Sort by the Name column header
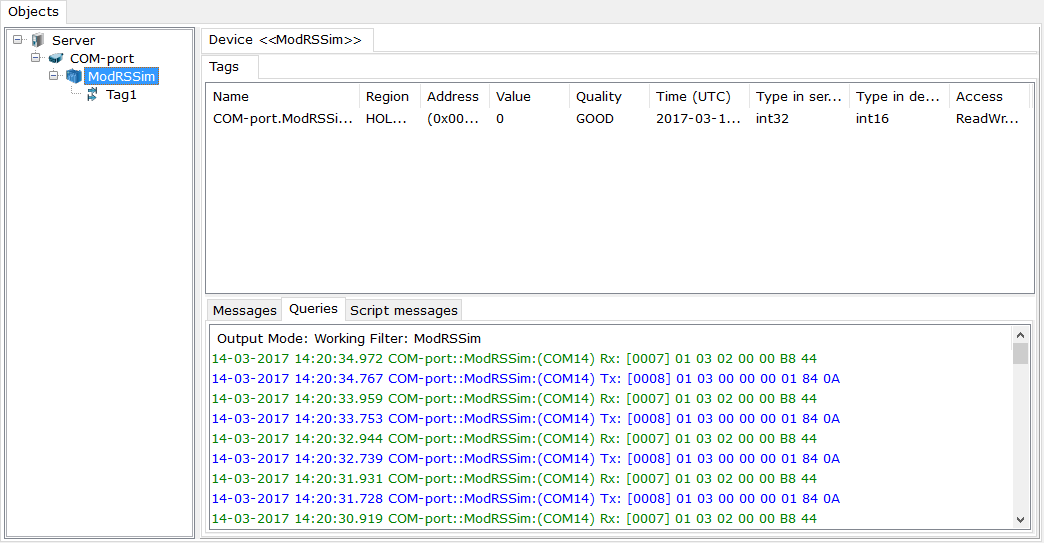Screen dimensions: 1044x543 282,96
